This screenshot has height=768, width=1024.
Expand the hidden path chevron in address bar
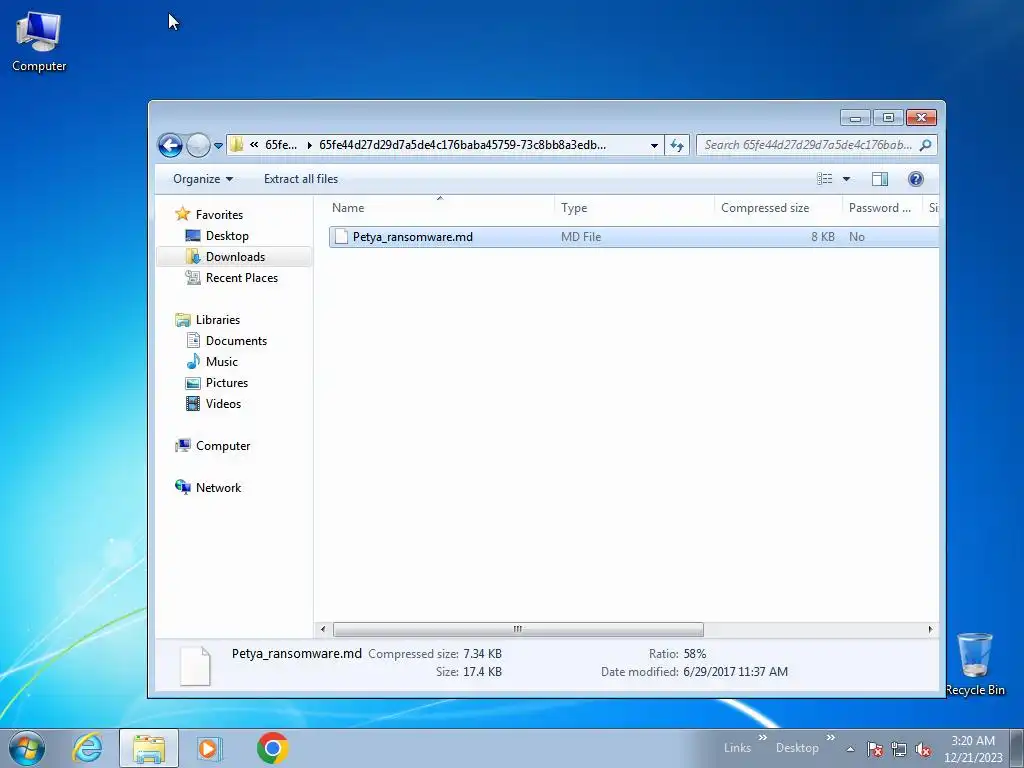point(254,145)
